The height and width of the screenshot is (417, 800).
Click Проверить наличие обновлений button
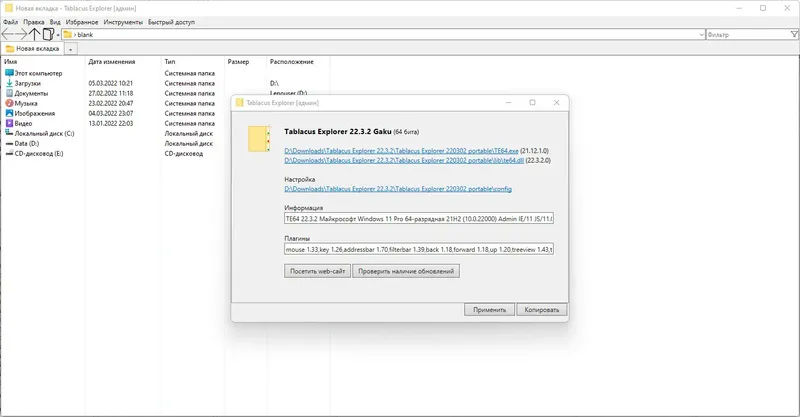point(406,272)
